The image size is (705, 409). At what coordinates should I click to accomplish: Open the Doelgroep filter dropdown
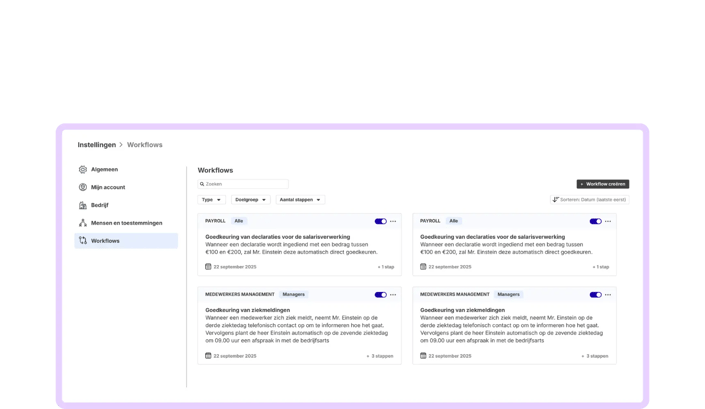(250, 200)
